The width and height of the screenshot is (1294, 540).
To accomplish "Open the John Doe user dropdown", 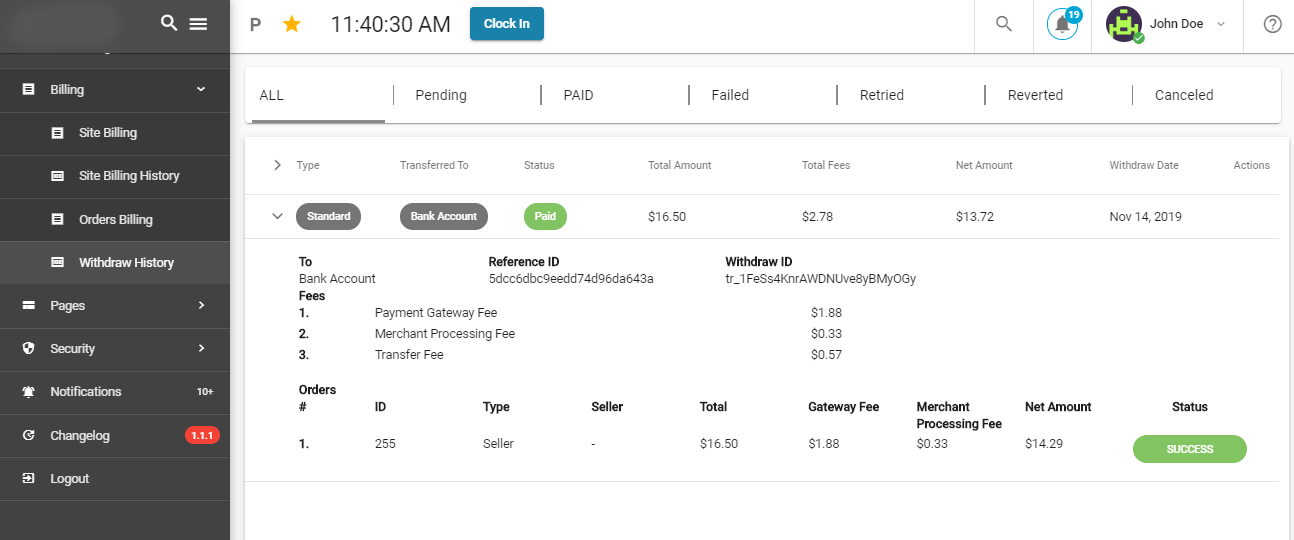I will coord(1220,25).
